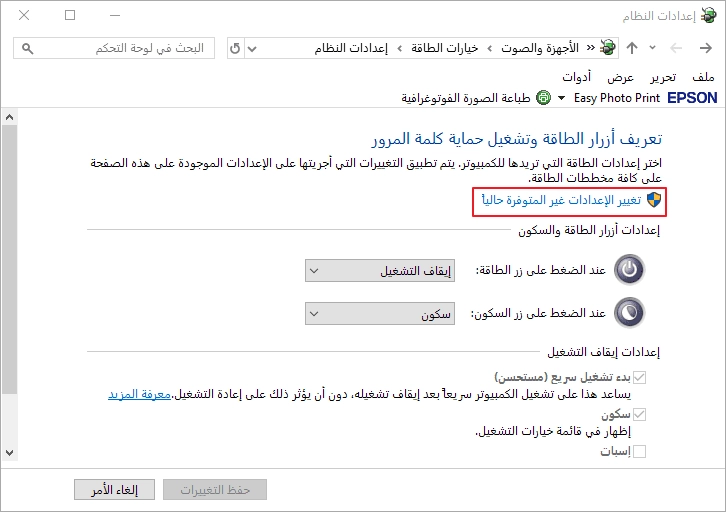The image size is (726, 512).
Task: Click the up one level arrow
Action: (632, 48)
